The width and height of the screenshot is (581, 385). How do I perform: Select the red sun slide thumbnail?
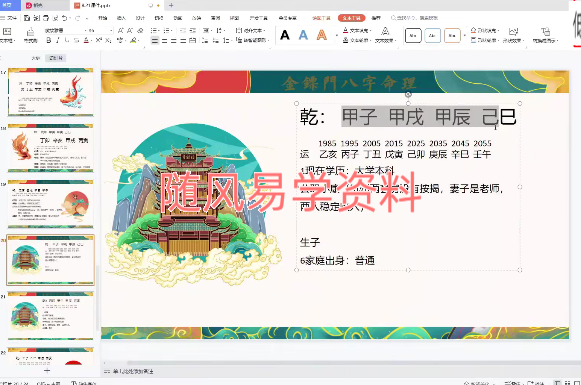coord(51,204)
